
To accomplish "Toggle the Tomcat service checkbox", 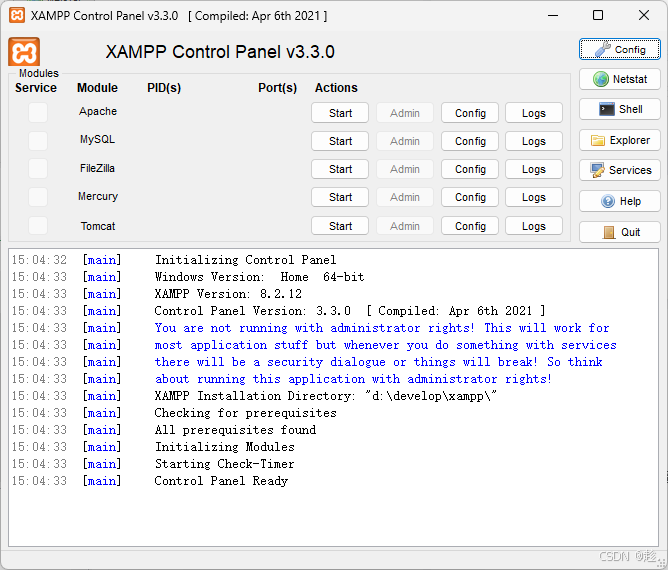I will 38,225.
